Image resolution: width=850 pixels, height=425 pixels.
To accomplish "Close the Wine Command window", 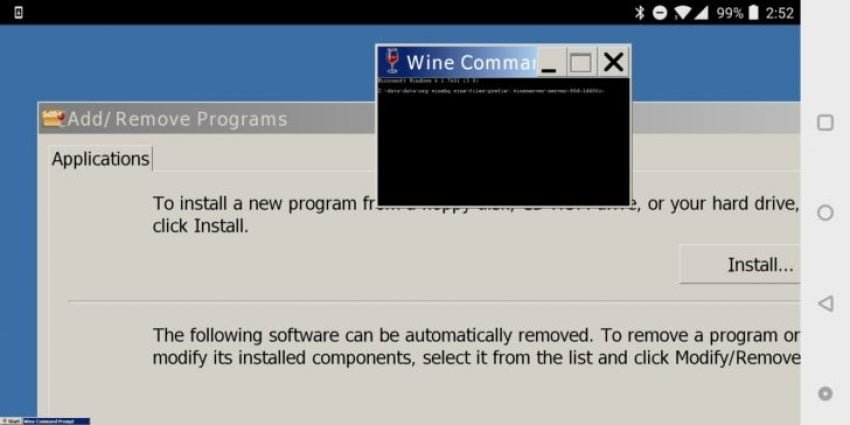I will 613,62.
